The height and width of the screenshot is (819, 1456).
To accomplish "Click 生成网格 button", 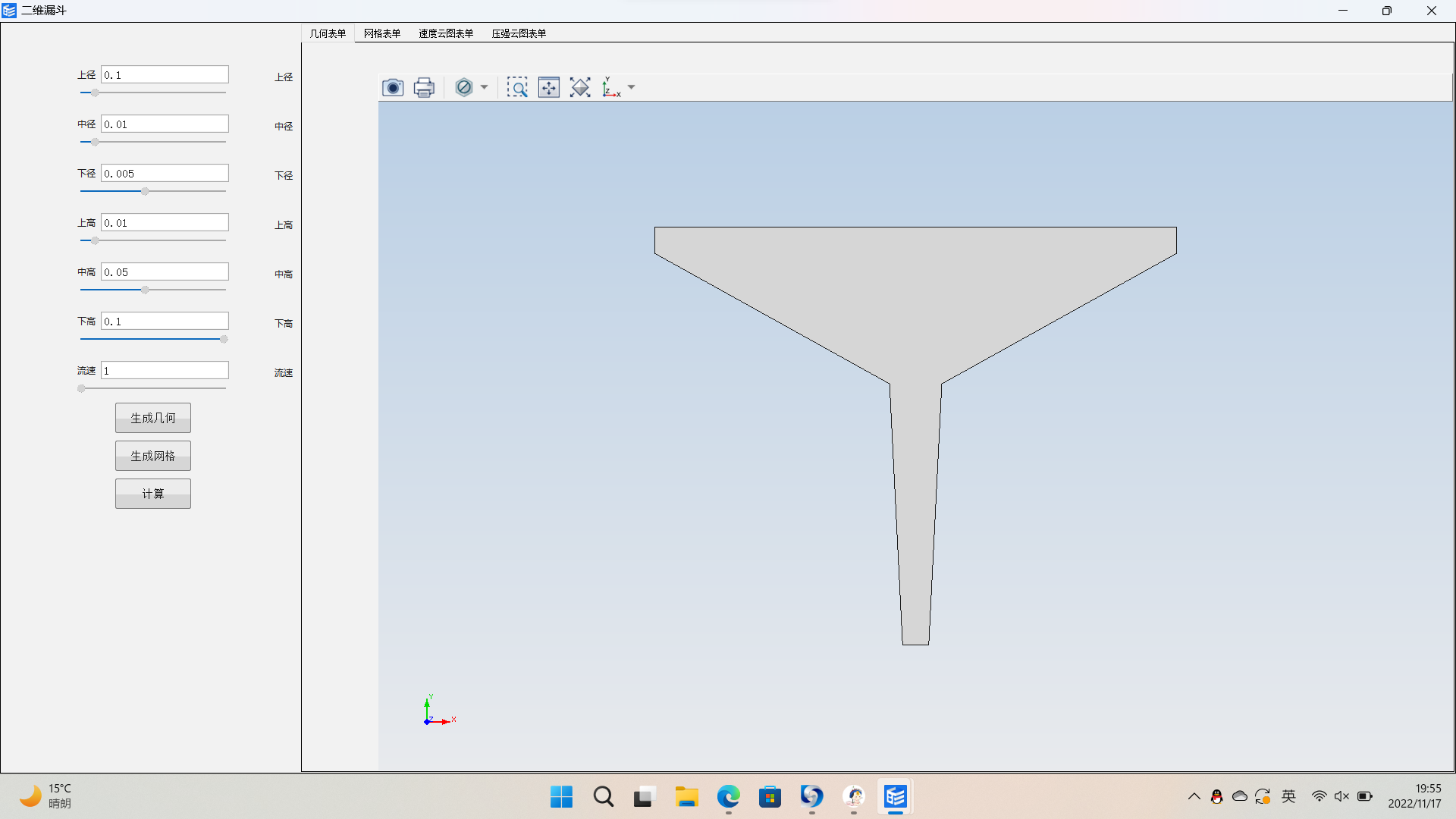I will tap(153, 456).
